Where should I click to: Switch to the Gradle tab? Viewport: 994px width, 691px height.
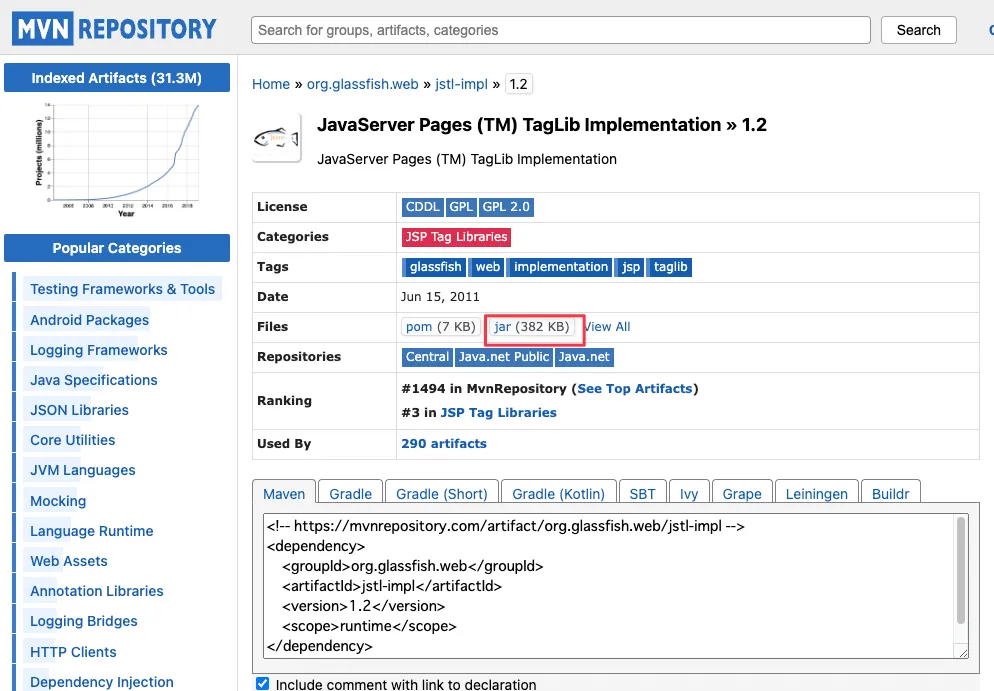pyautogui.click(x=351, y=494)
